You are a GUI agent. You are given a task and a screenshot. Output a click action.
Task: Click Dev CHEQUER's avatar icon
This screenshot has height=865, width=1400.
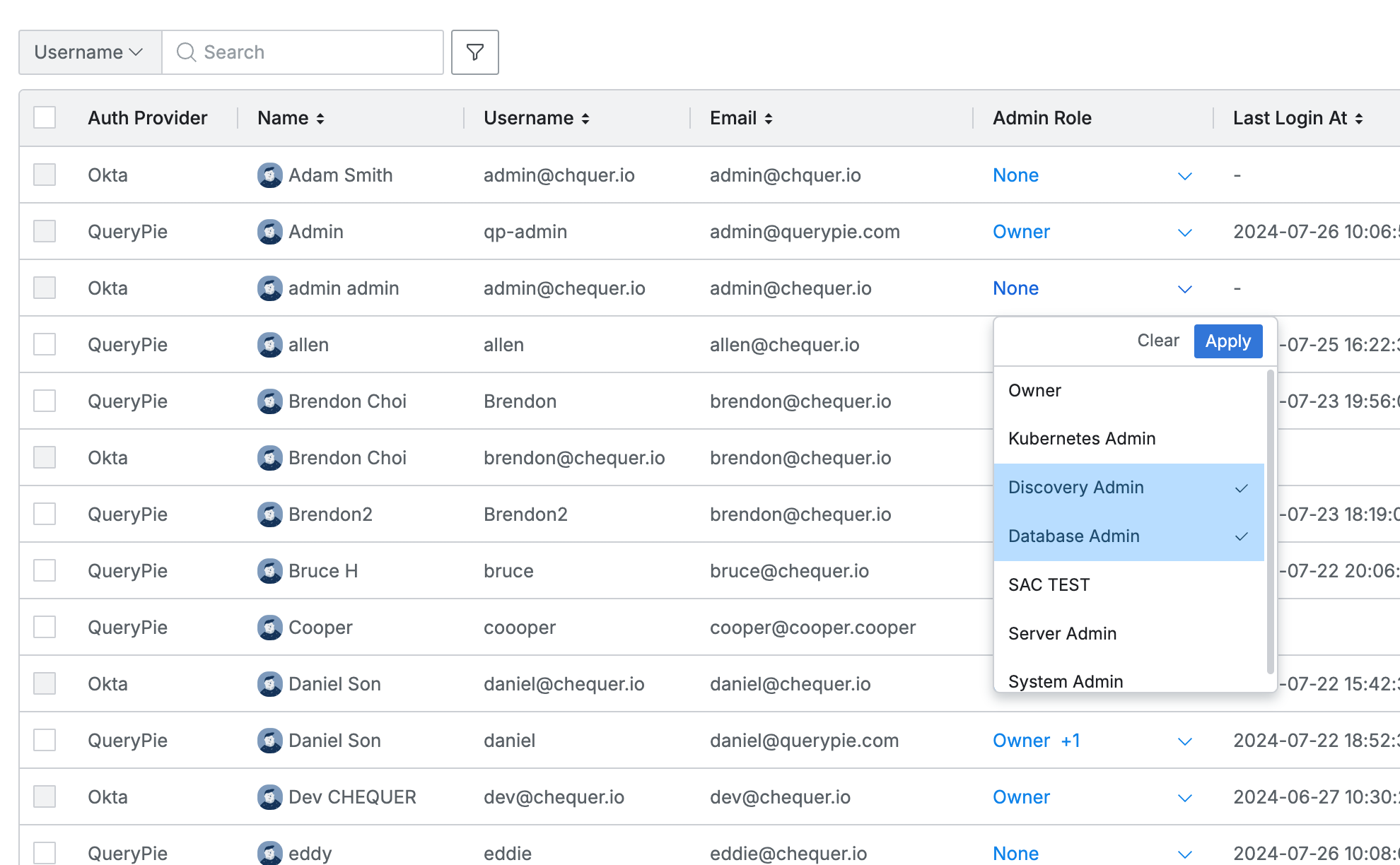[x=269, y=796]
